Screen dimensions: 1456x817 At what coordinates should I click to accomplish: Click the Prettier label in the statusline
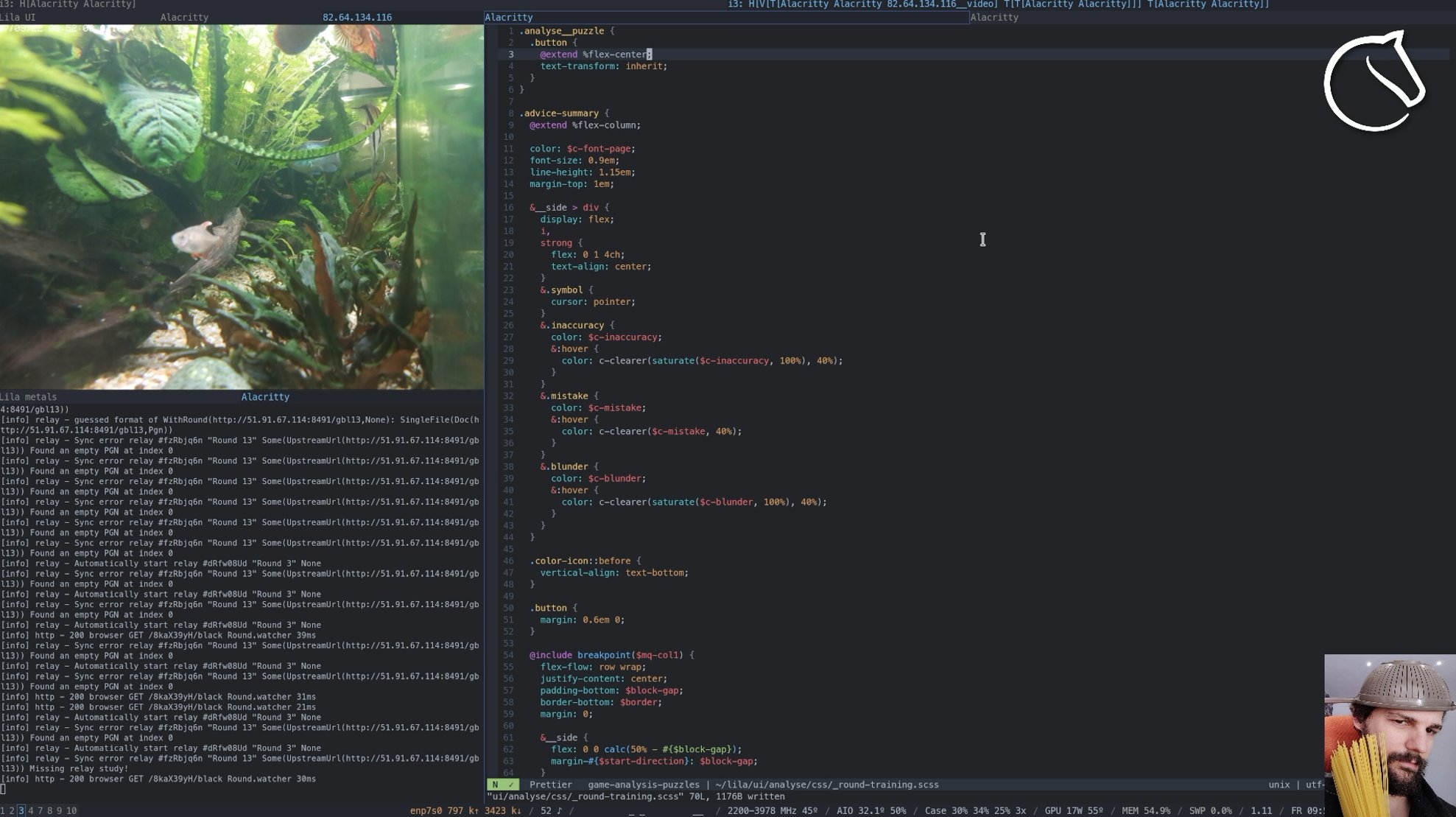pyautogui.click(x=550, y=785)
